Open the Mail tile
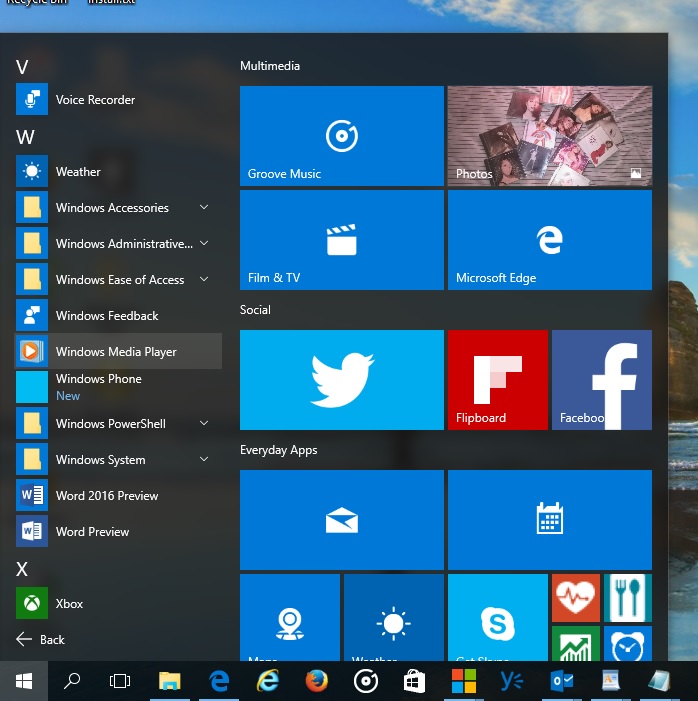Viewport: 698px width, 701px height. point(342,520)
